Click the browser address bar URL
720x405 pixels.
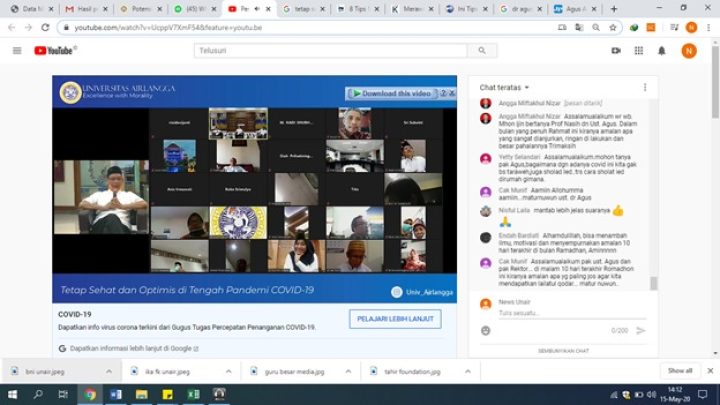pos(168,28)
